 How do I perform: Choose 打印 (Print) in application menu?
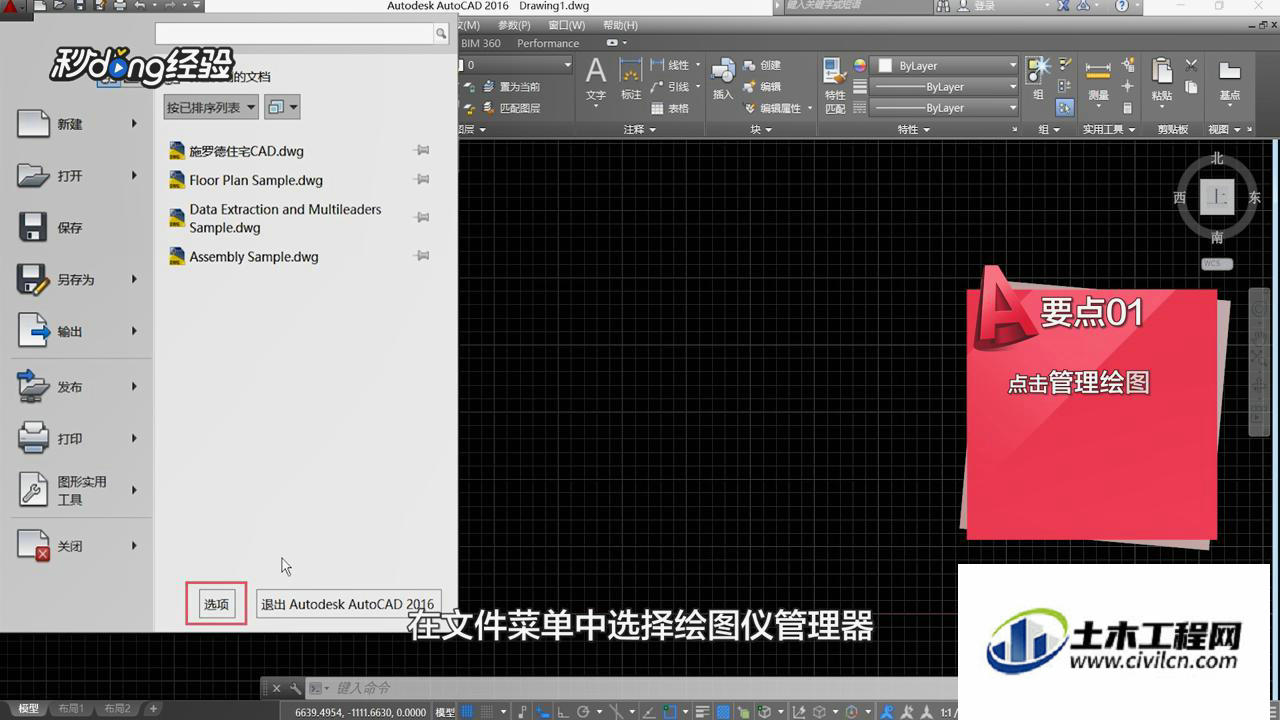tap(77, 438)
